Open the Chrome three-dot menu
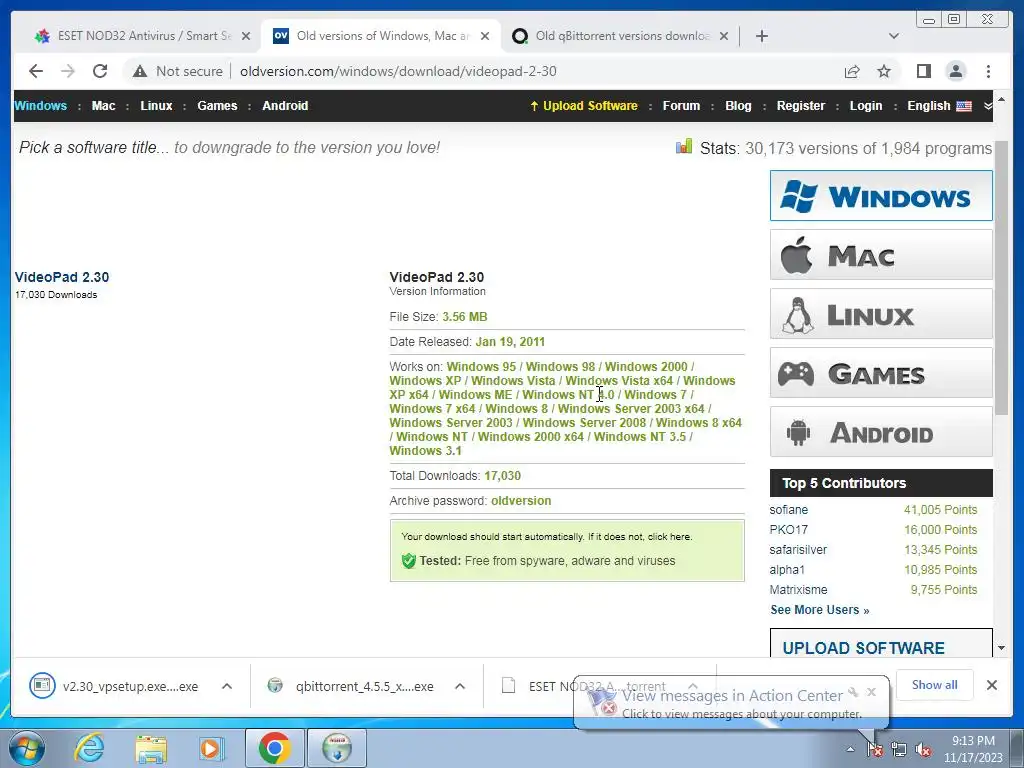 point(988,71)
